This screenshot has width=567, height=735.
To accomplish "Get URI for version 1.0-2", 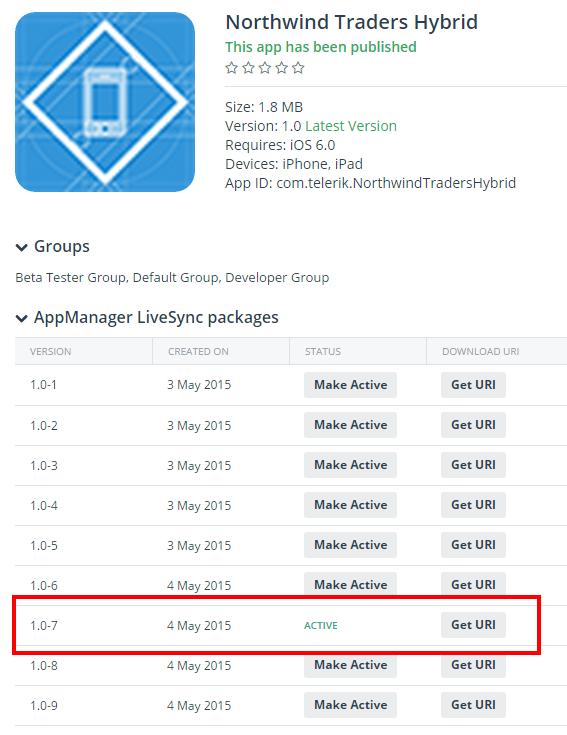I will click(x=473, y=425).
